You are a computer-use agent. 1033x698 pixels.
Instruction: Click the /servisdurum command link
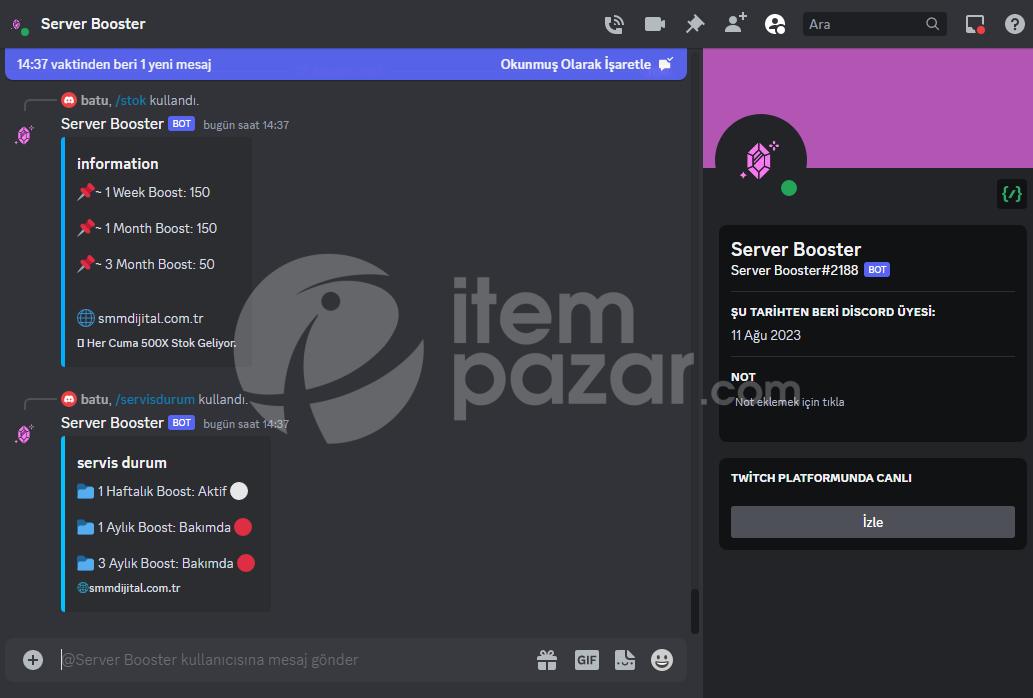click(155, 400)
